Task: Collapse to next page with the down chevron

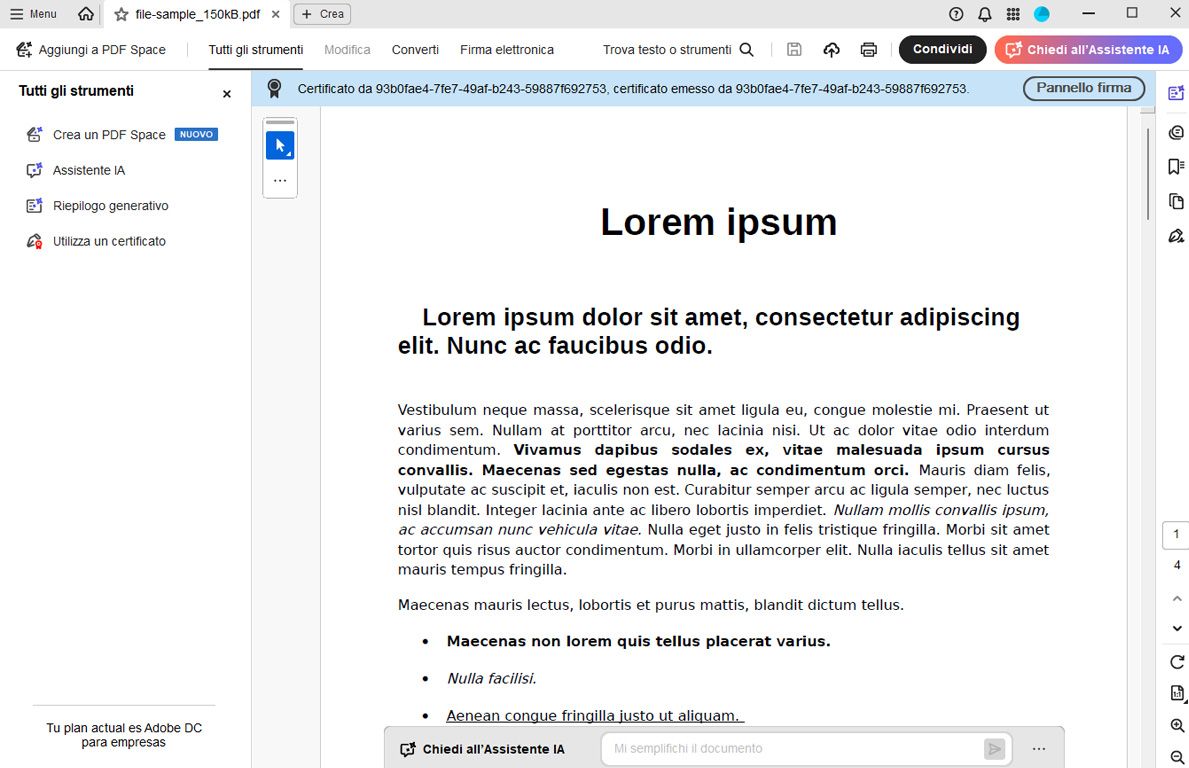Action: click(1175, 628)
